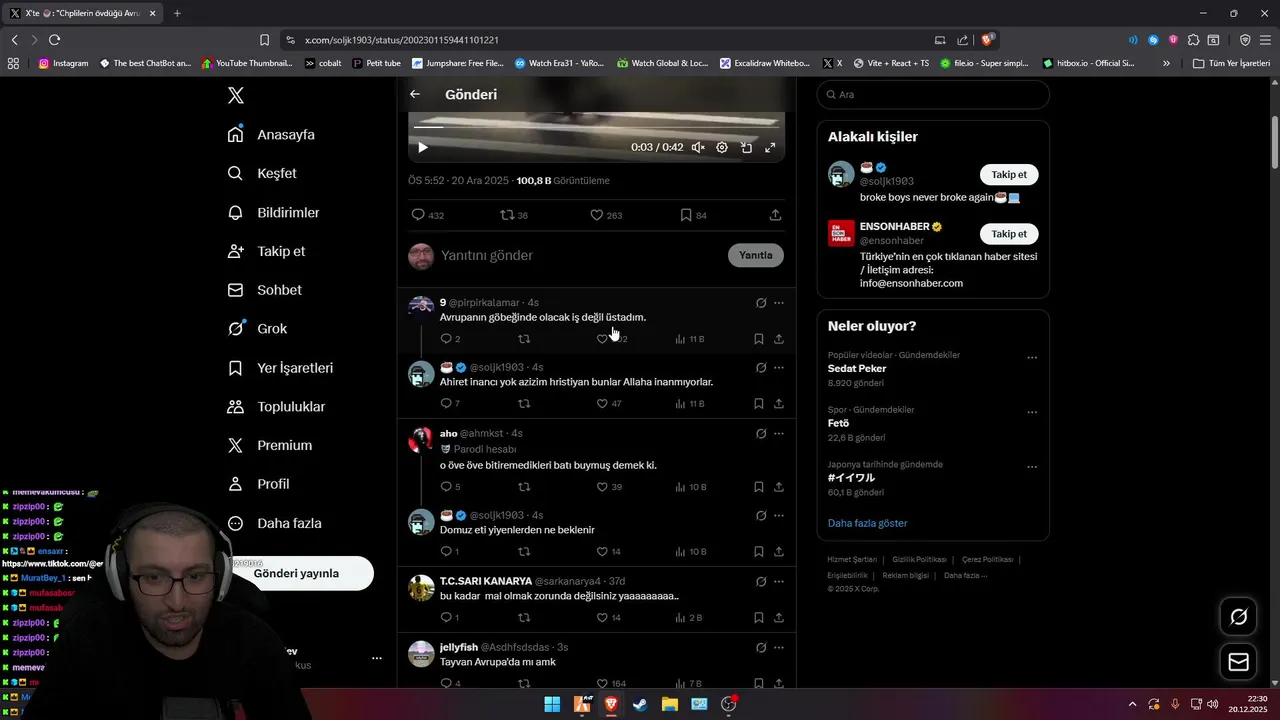Image resolution: width=1280 pixels, height=720 pixels.
Task: Open Tüm Yer İşaretleri folder
Action: [x=1231, y=63]
